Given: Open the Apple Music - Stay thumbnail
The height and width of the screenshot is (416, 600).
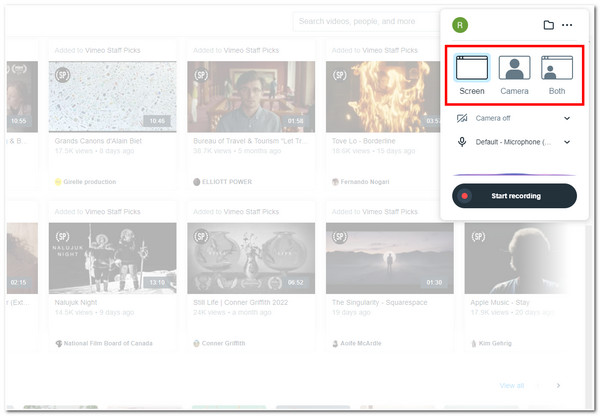Looking at the screenshot, I should pos(517,258).
